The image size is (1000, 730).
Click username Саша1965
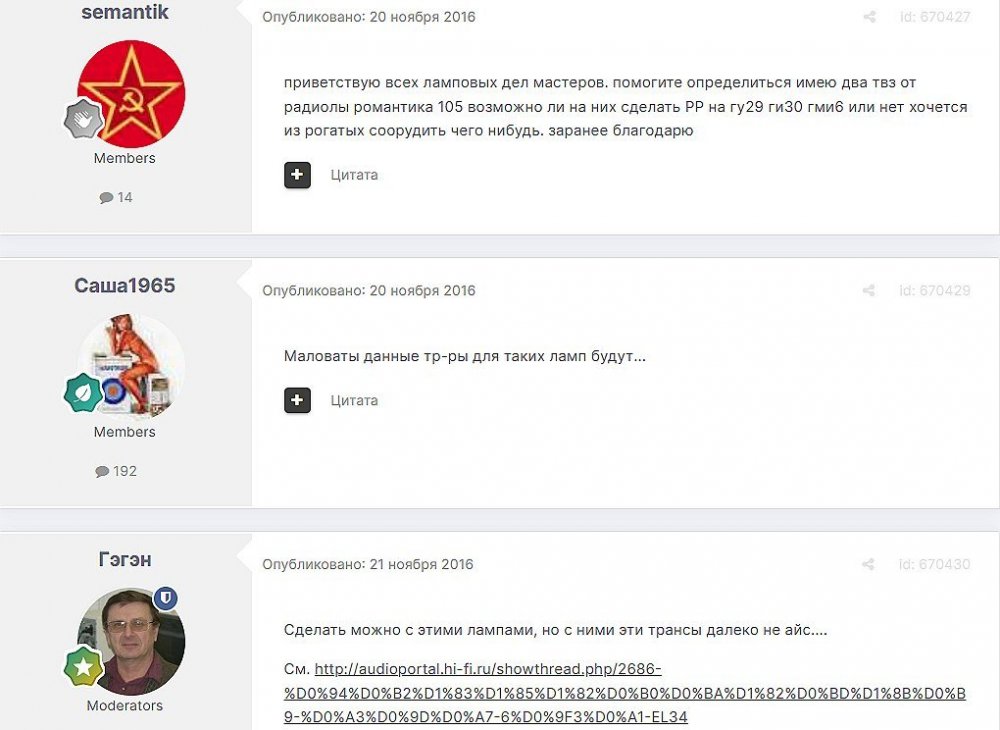tap(124, 285)
